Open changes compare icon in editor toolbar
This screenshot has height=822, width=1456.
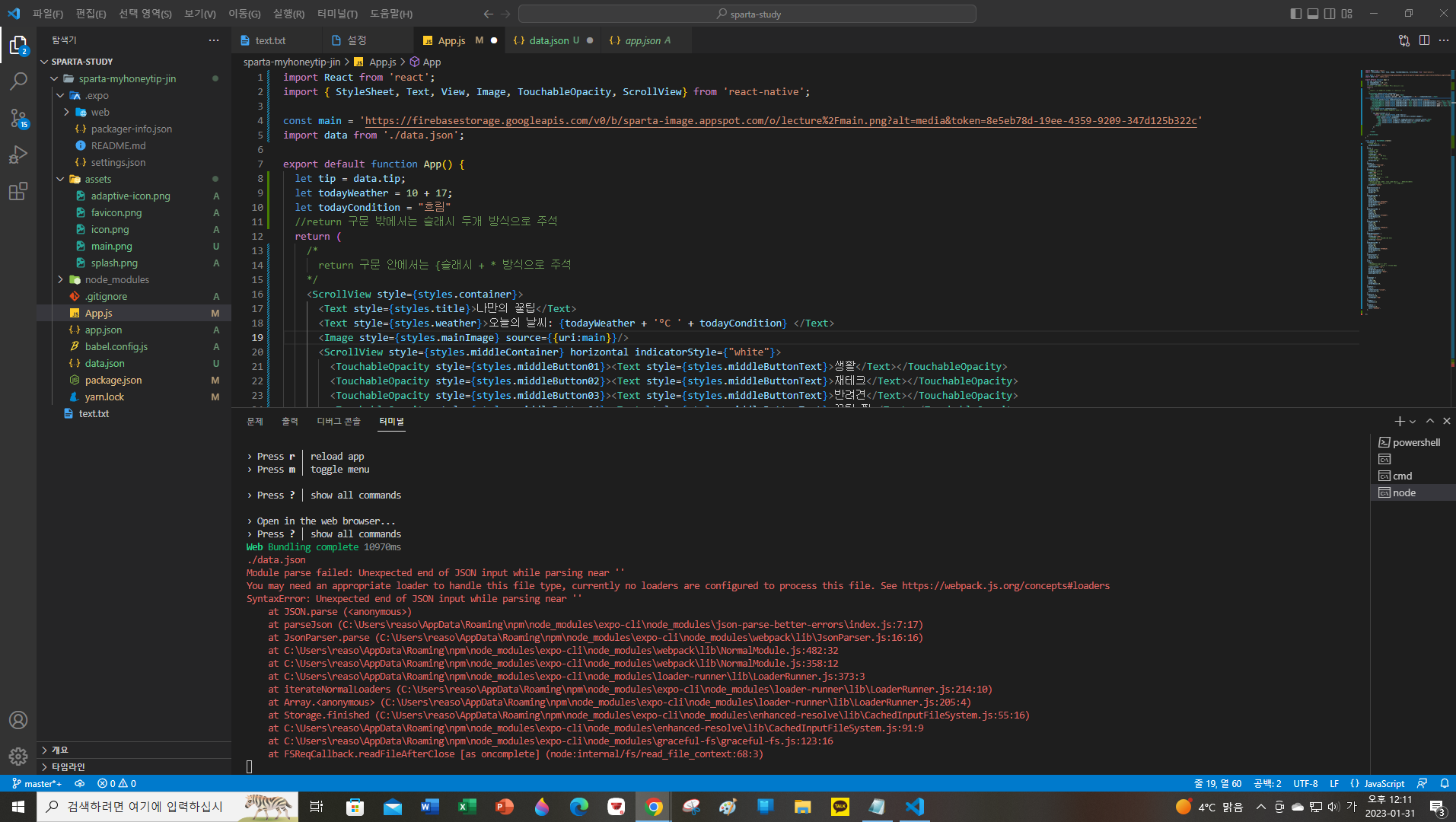tap(1404, 40)
